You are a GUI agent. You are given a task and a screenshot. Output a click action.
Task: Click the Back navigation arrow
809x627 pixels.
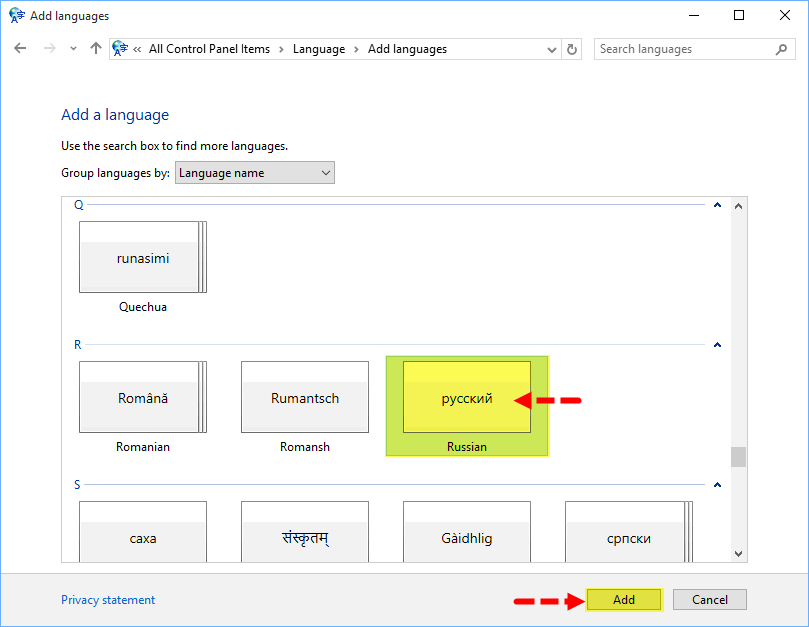click(x=20, y=49)
